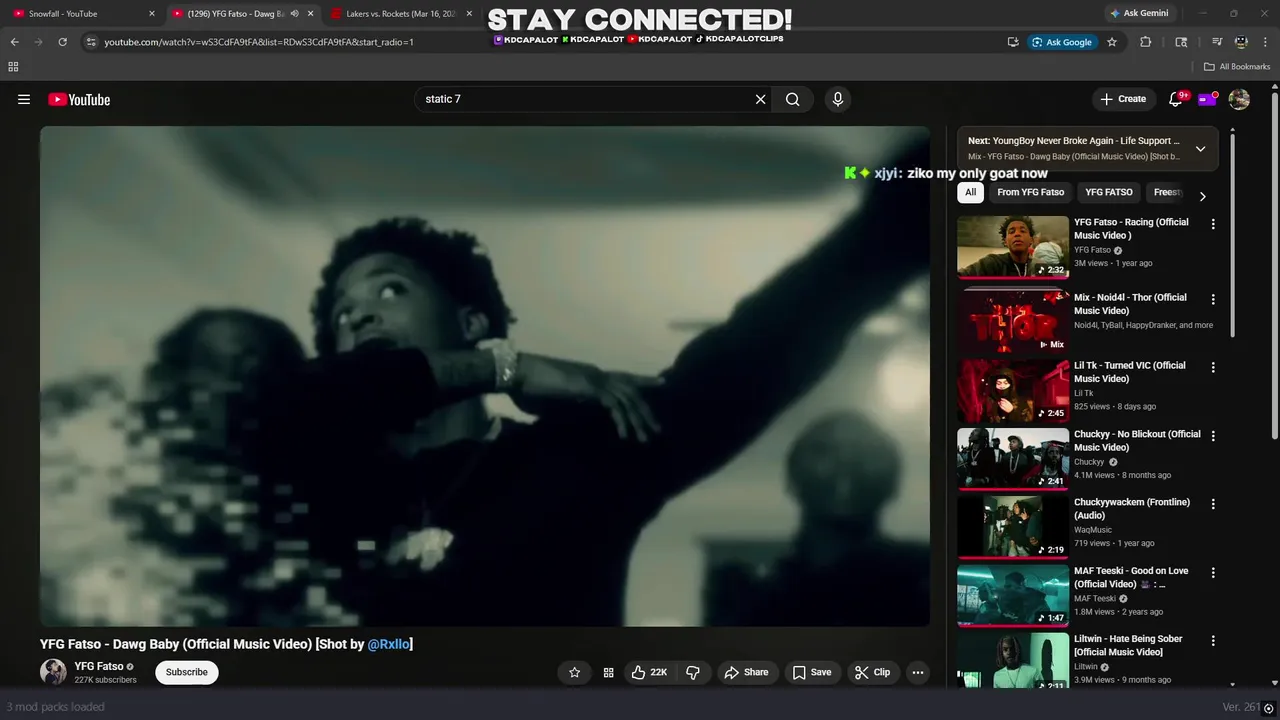Reload the page

coord(62,42)
